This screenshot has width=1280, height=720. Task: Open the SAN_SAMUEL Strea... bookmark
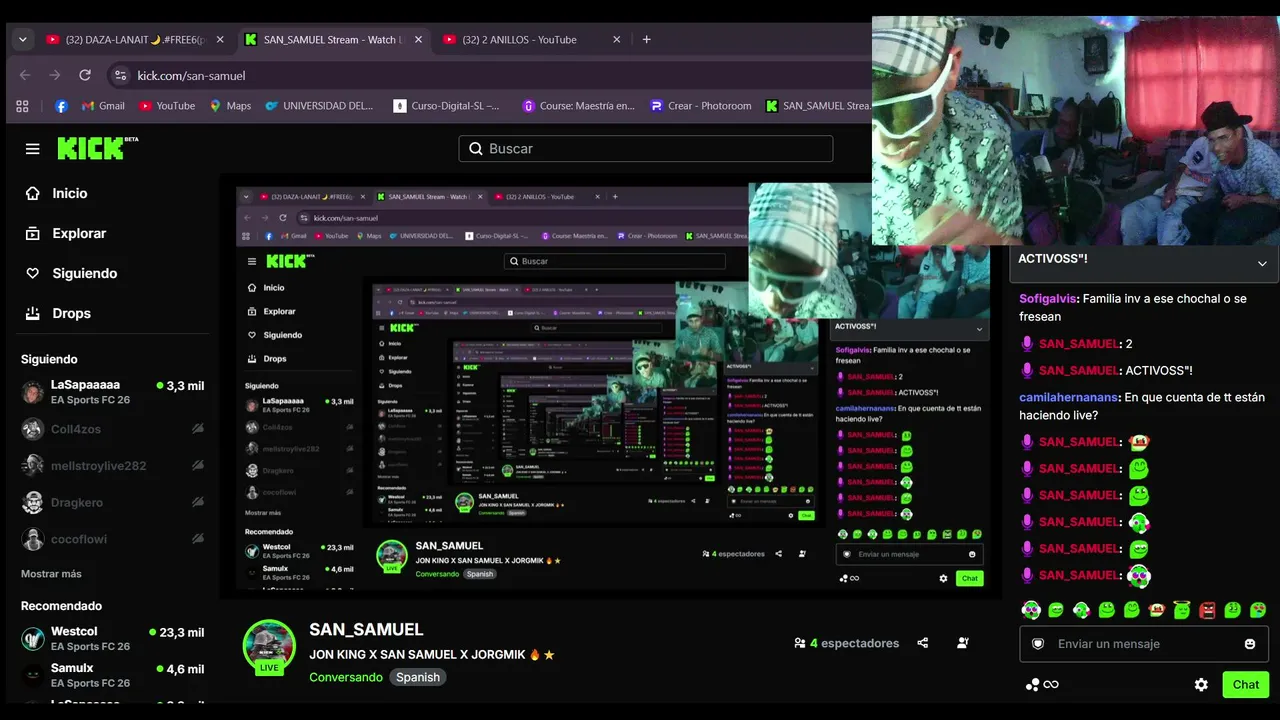(x=818, y=106)
